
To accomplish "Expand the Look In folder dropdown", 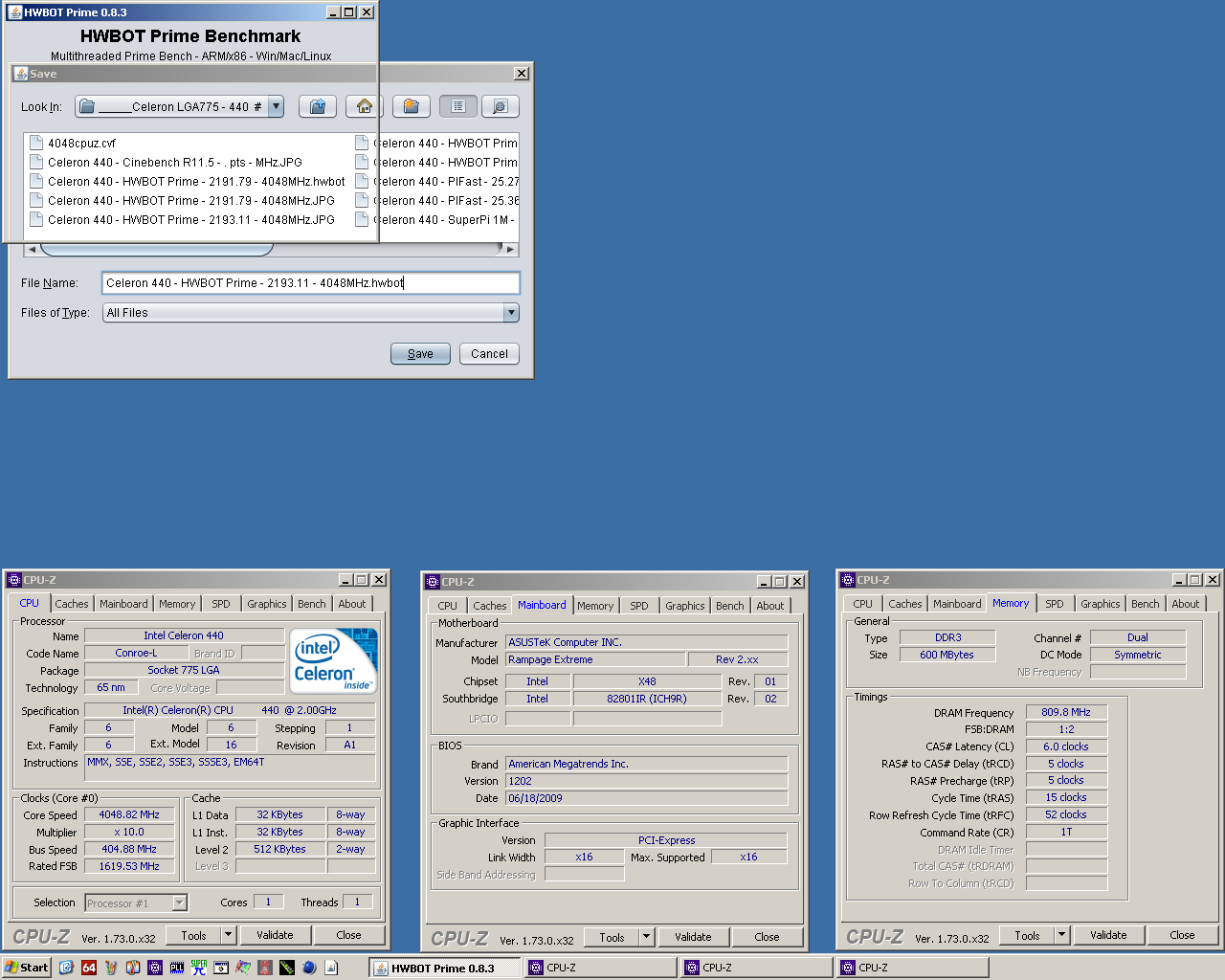I will [x=276, y=106].
